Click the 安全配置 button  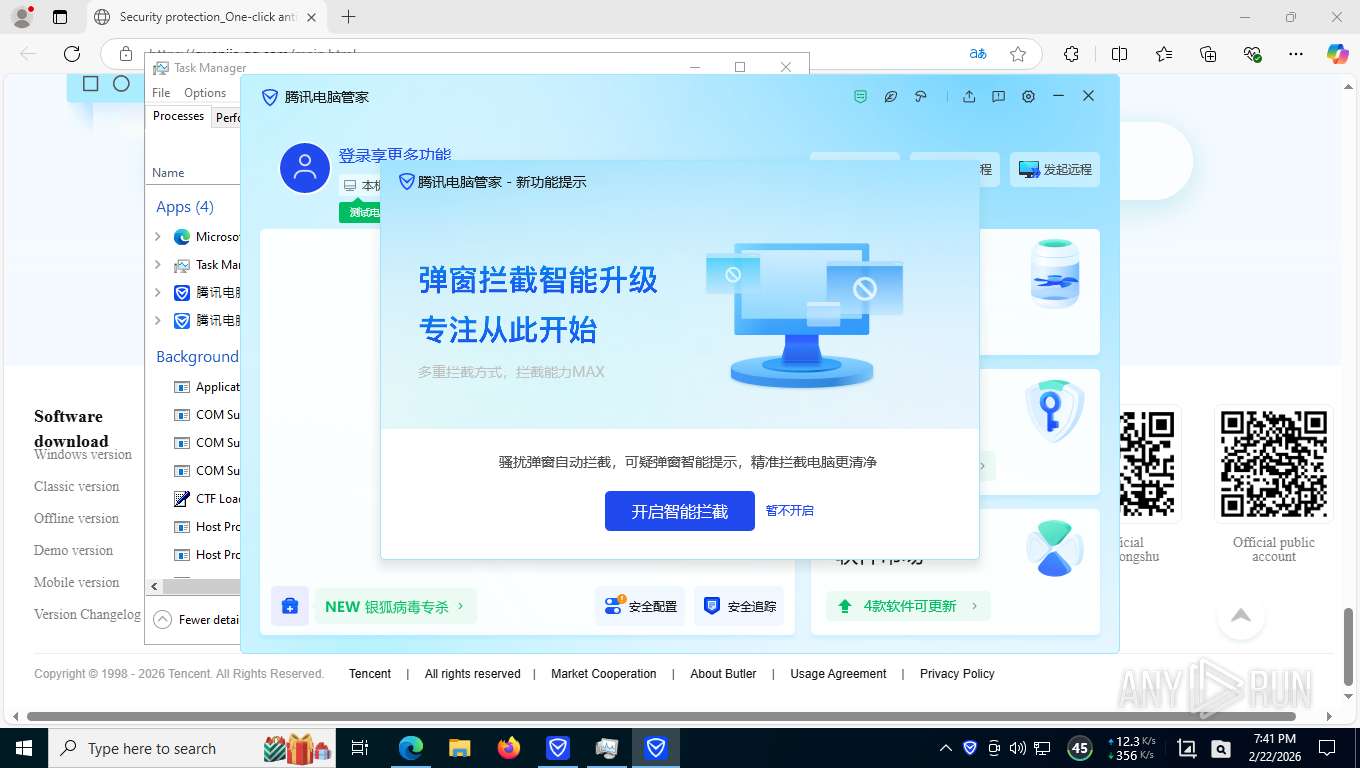pyautogui.click(x=641, y=606)
